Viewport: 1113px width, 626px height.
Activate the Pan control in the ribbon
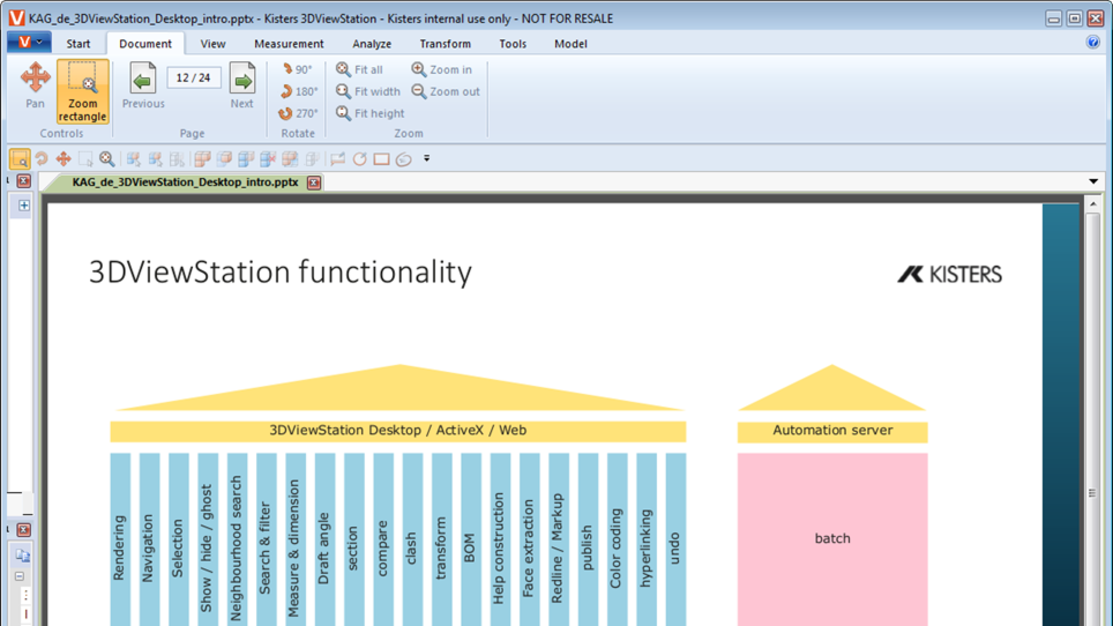click(x=35, y=86)
